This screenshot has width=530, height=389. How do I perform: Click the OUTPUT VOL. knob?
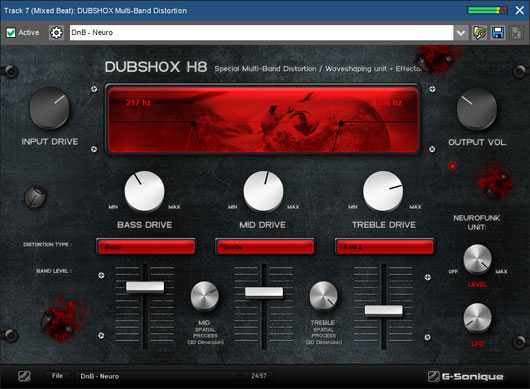(477, 110)
